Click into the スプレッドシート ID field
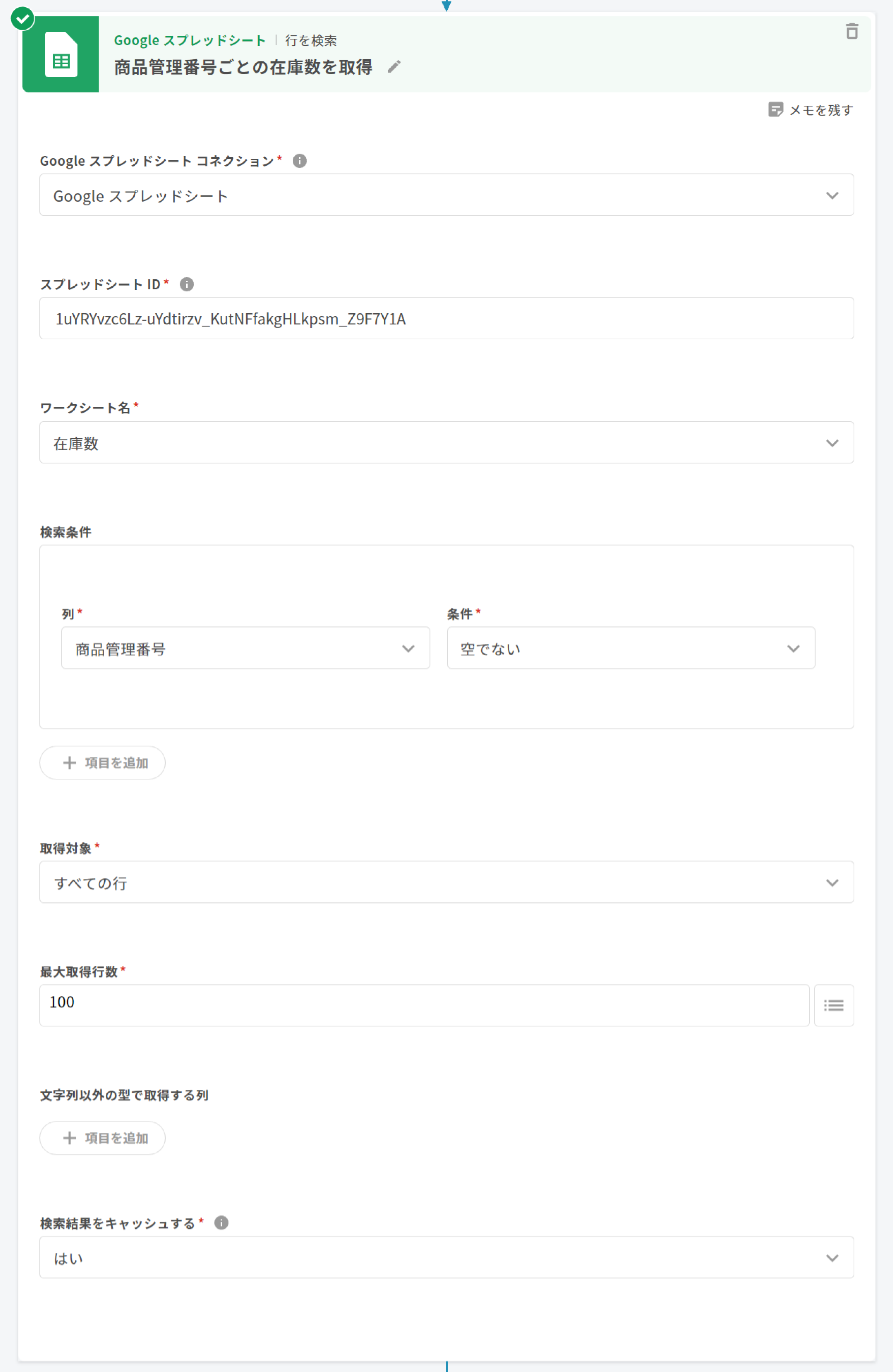This screenshot has width=893, height=1372. [446, 319]
